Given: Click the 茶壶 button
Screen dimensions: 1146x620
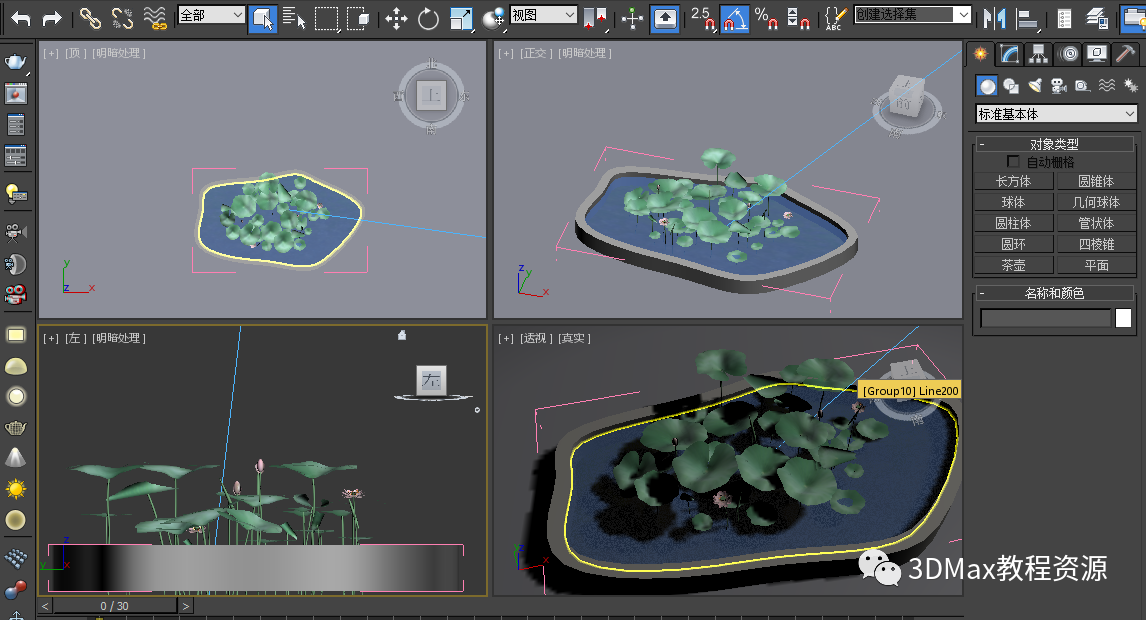Looking at the screenshot, I should point(1013,265).
